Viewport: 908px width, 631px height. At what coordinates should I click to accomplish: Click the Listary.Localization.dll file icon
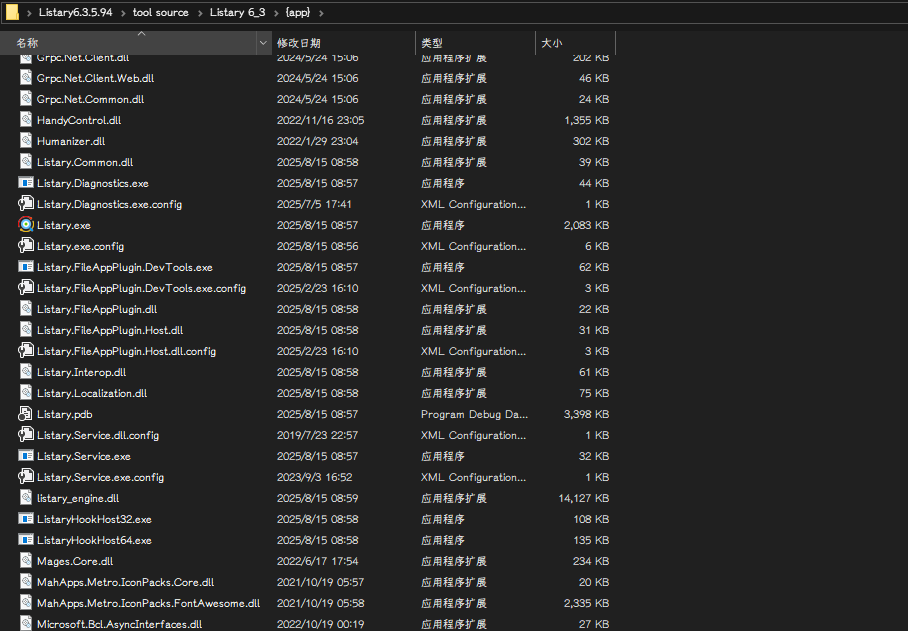pyautogui.click(x=26, y=392)
